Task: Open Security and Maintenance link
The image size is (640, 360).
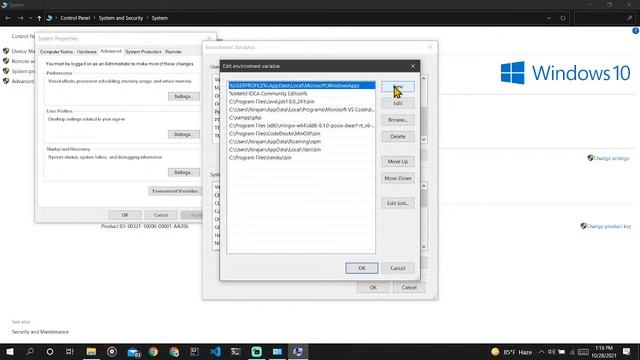Action: coord(40,332)
